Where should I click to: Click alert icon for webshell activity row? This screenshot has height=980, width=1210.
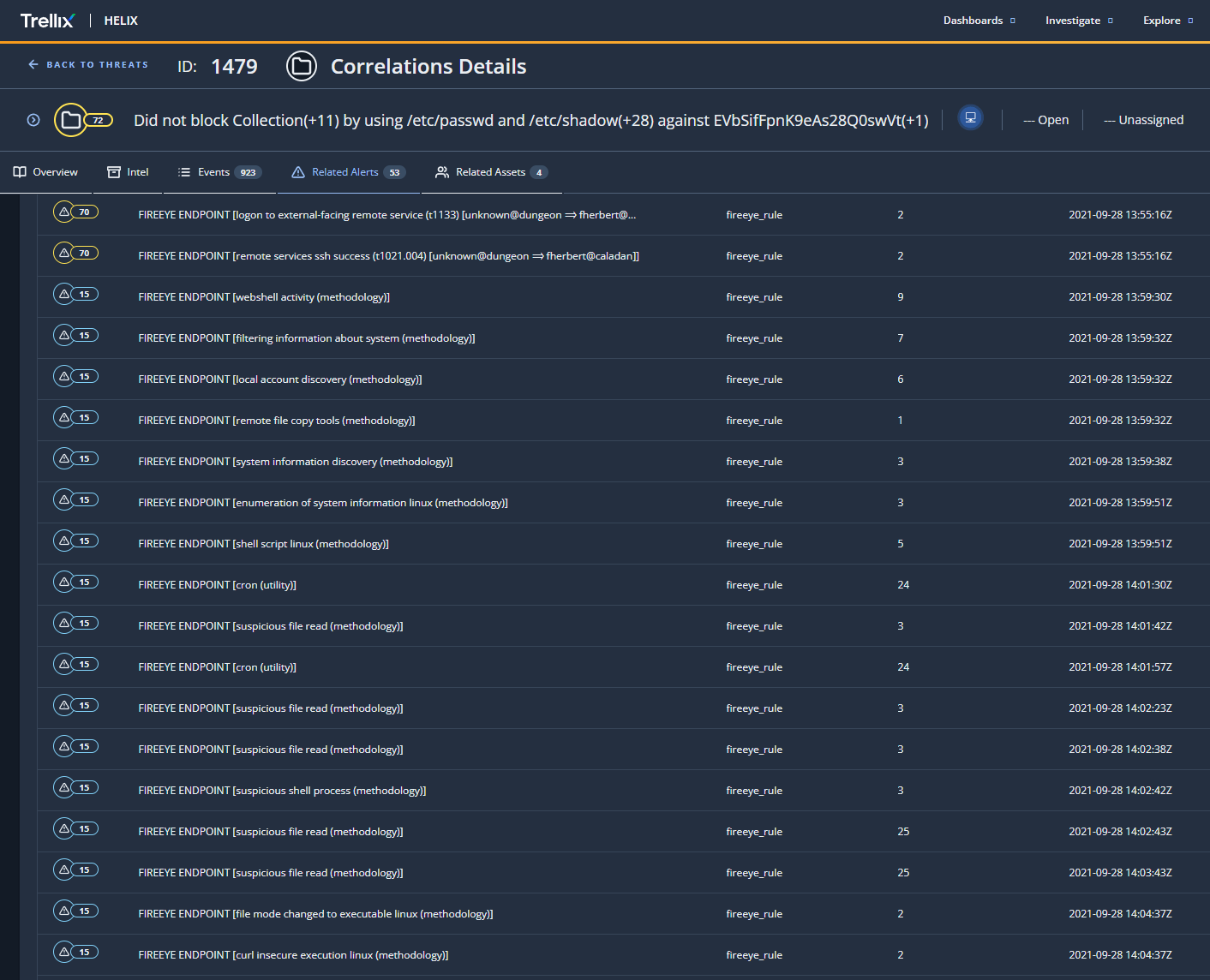(64, 295)
